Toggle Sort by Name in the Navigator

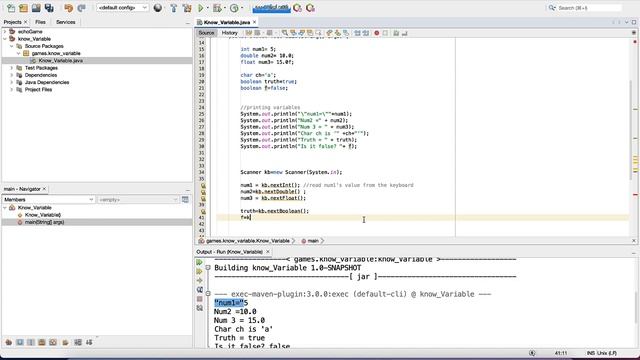78,342
